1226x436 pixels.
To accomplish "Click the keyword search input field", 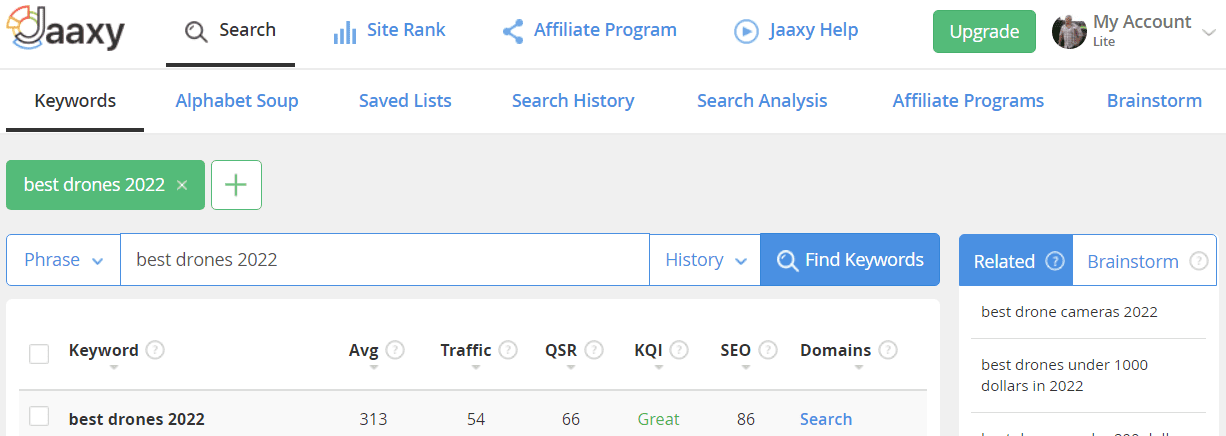I will coord(385,260).
